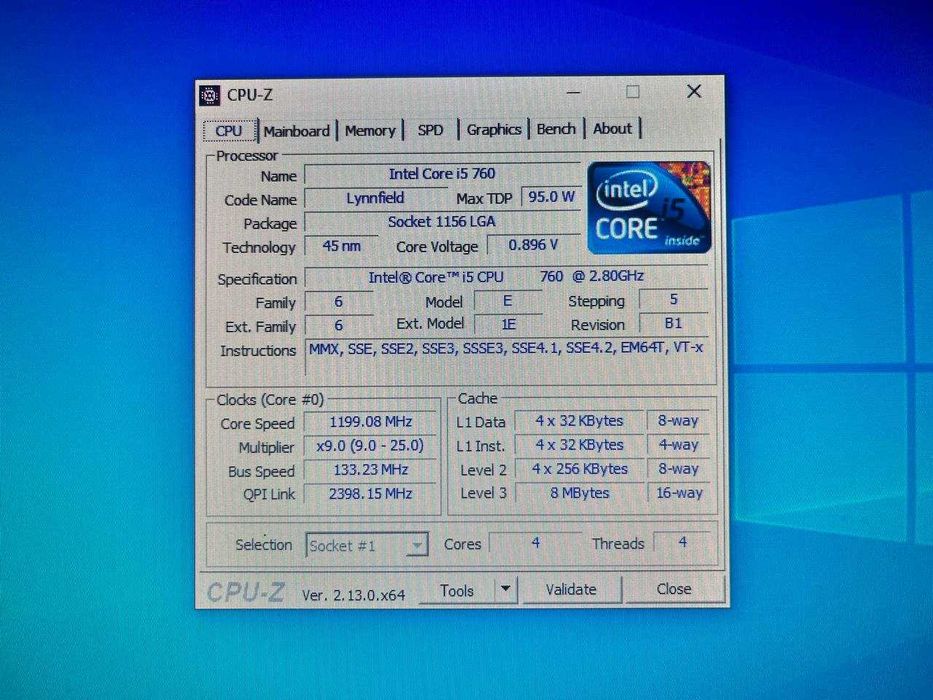Click the Multiplier value 'x9.0 (9.0 - 25.0)'
This screenshot has width=933, height=700.
click(370, 446)
